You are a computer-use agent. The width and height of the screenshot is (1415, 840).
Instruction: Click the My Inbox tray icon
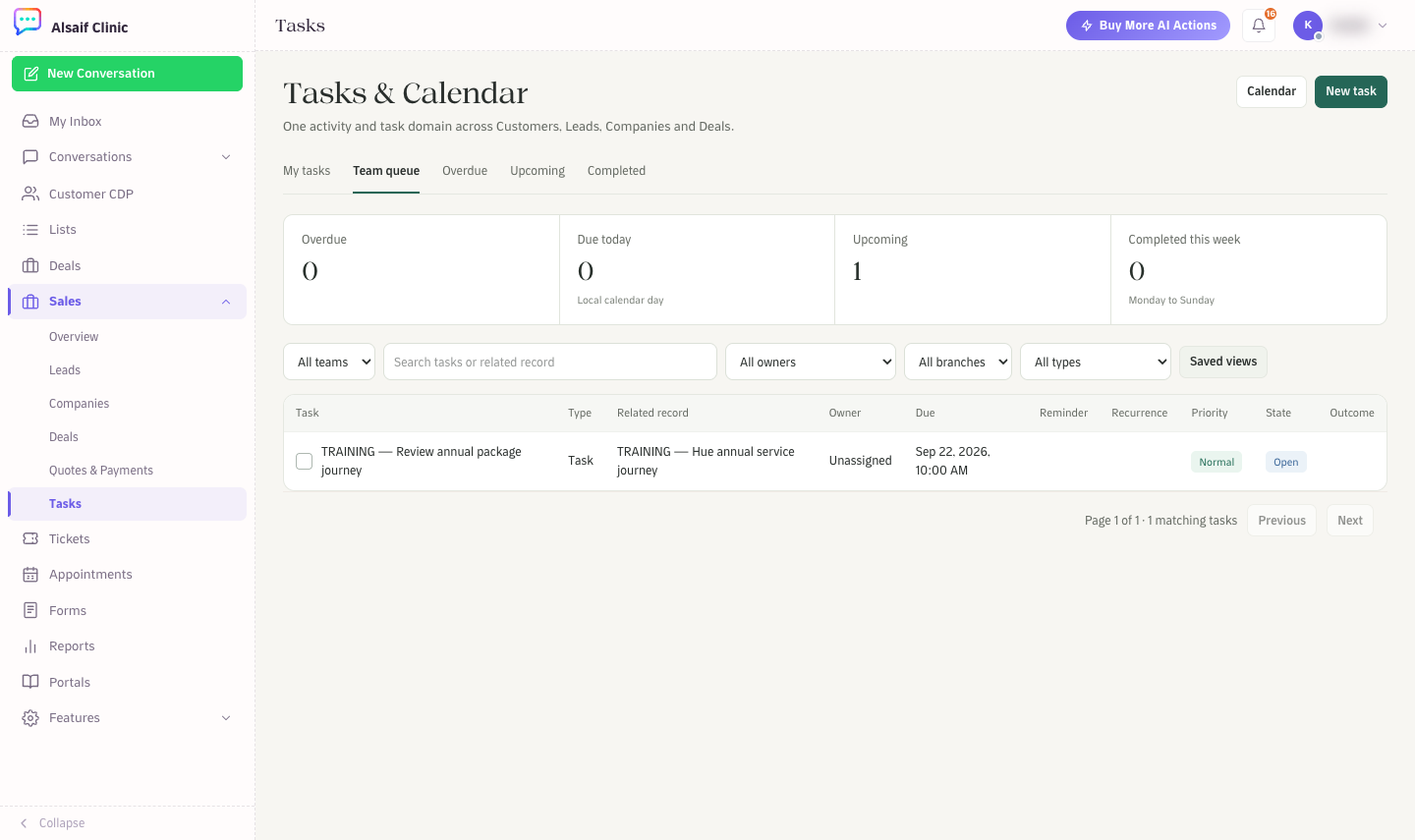click(x=30, y=121)
